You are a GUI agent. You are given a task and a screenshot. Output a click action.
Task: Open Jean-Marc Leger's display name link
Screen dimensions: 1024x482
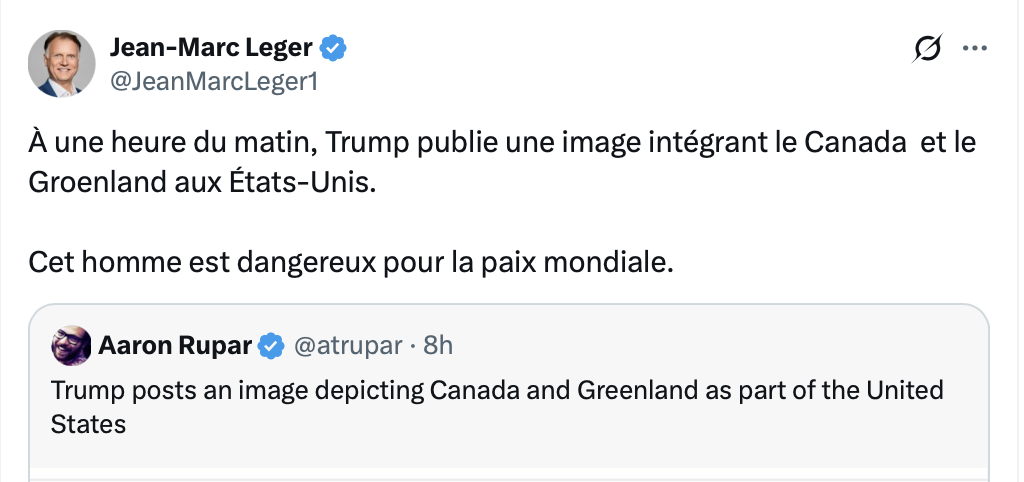(210, 47)
